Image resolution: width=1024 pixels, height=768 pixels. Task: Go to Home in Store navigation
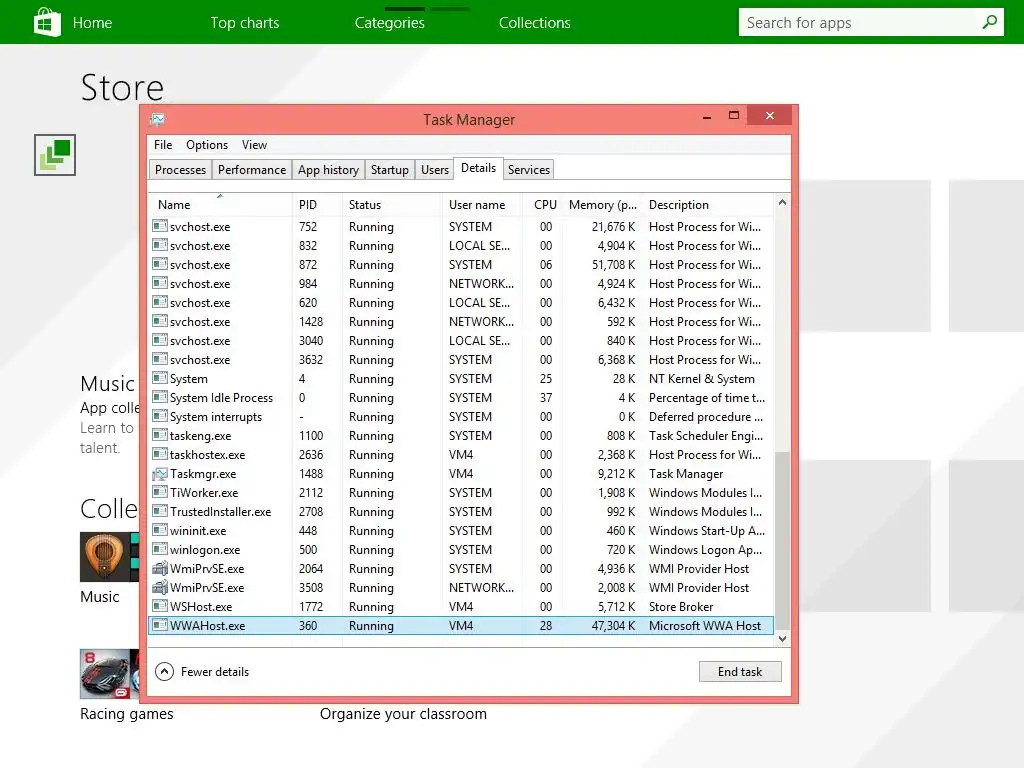point(92,23)
